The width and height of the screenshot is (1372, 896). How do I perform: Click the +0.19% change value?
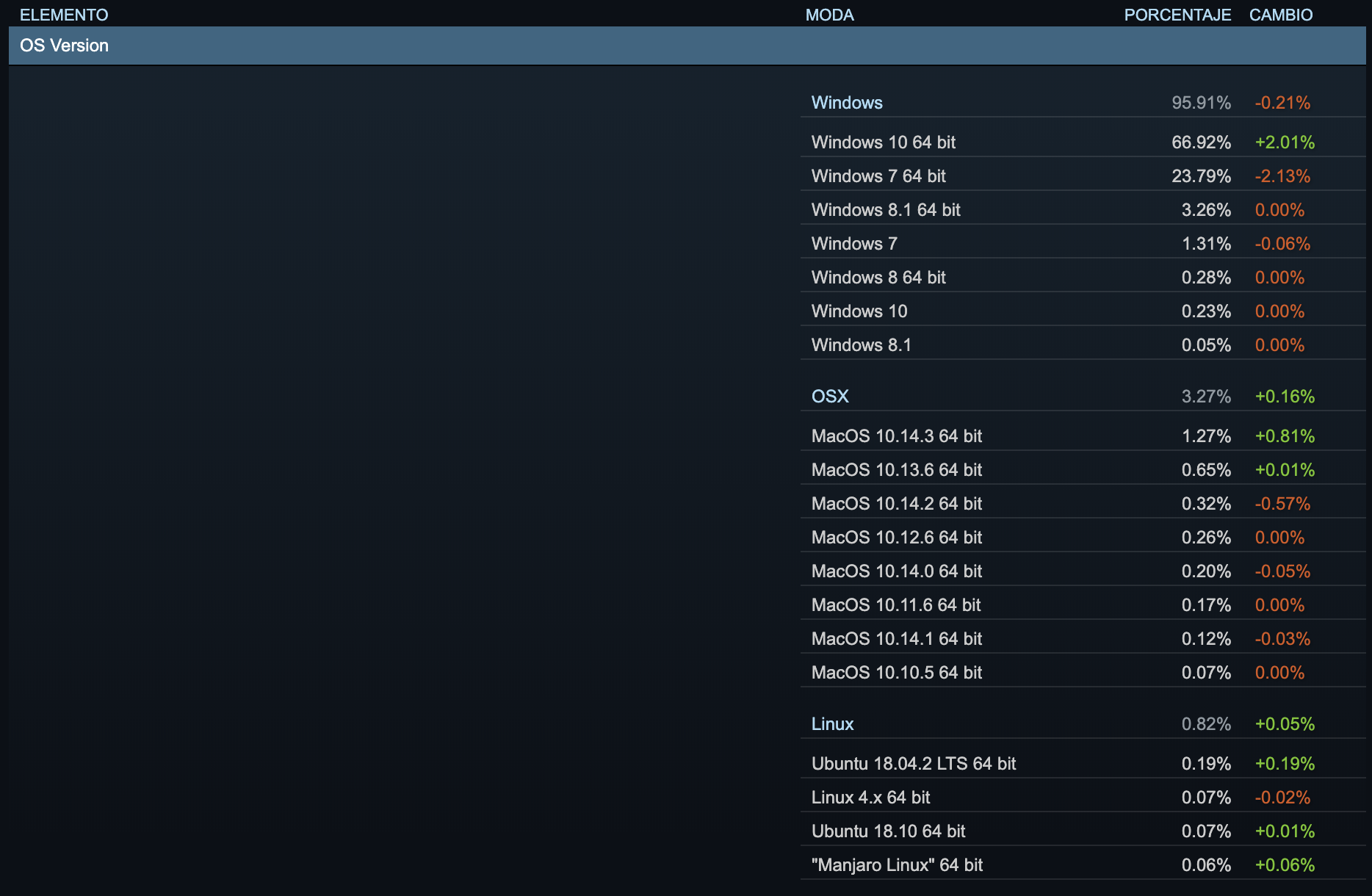click(1285, 764)
